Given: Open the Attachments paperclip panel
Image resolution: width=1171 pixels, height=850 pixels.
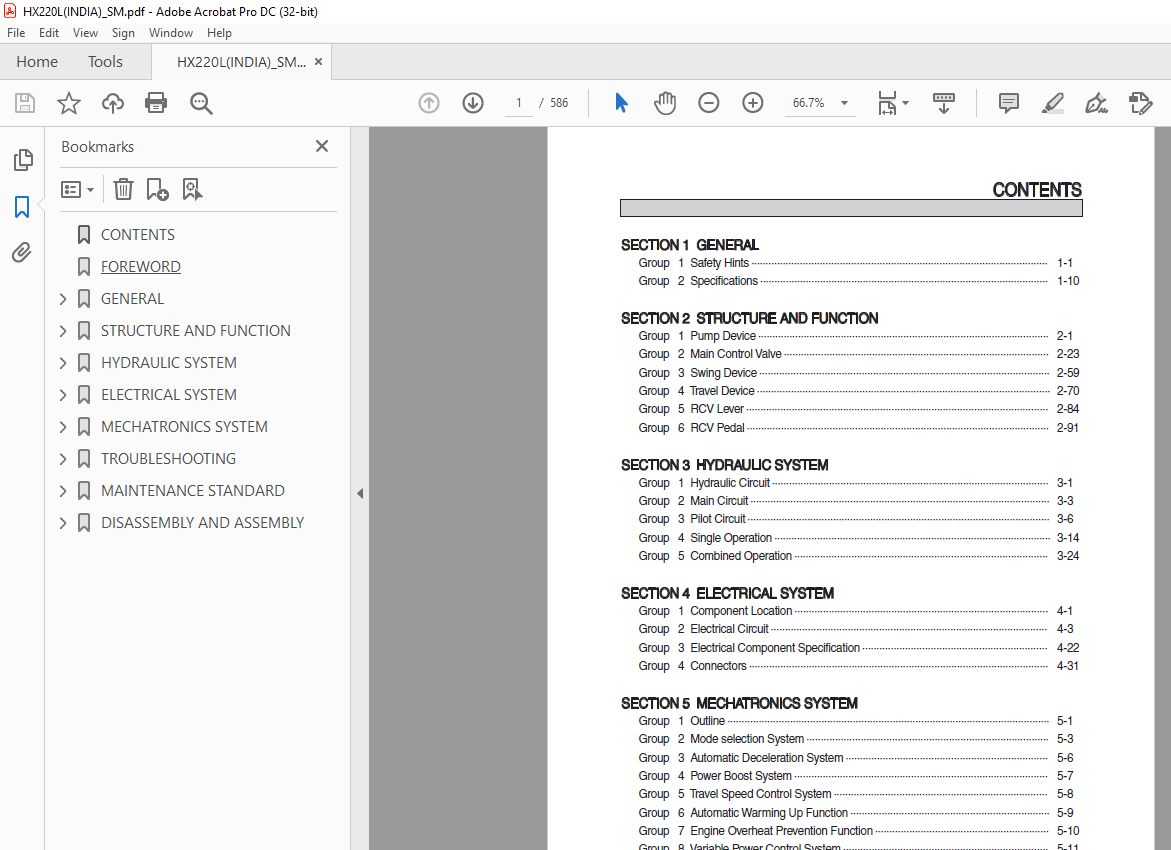Looking at the screenshot, I should click(22, 252).
